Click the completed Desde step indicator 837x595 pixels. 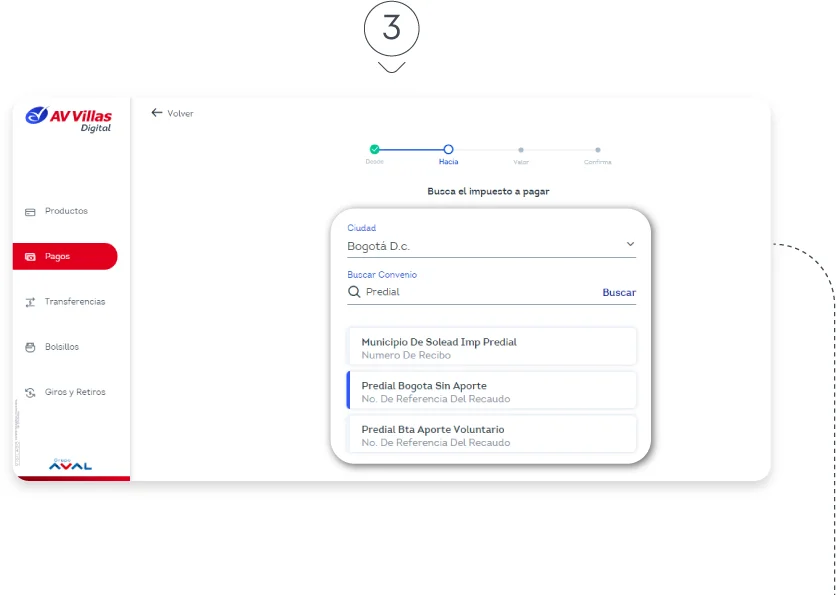(x=374, y=149)
